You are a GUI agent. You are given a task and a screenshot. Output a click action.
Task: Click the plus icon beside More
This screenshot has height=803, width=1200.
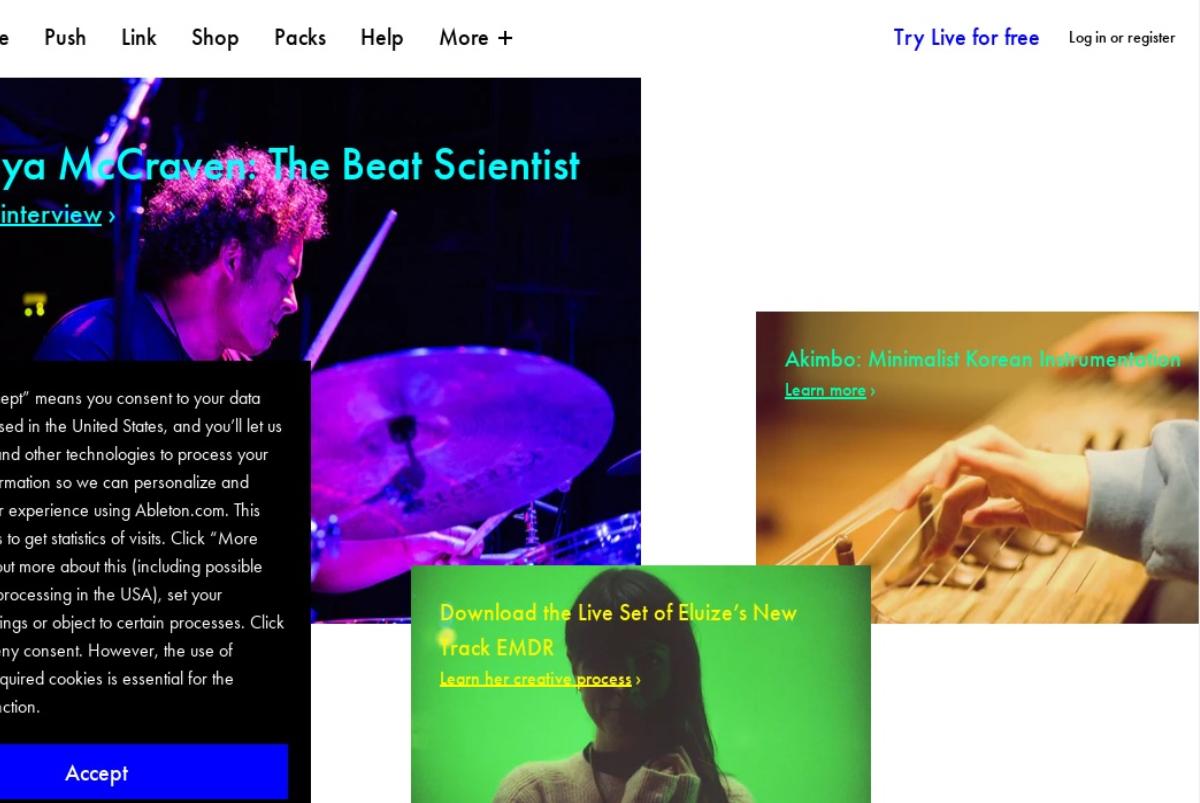(x=505, y=38)
